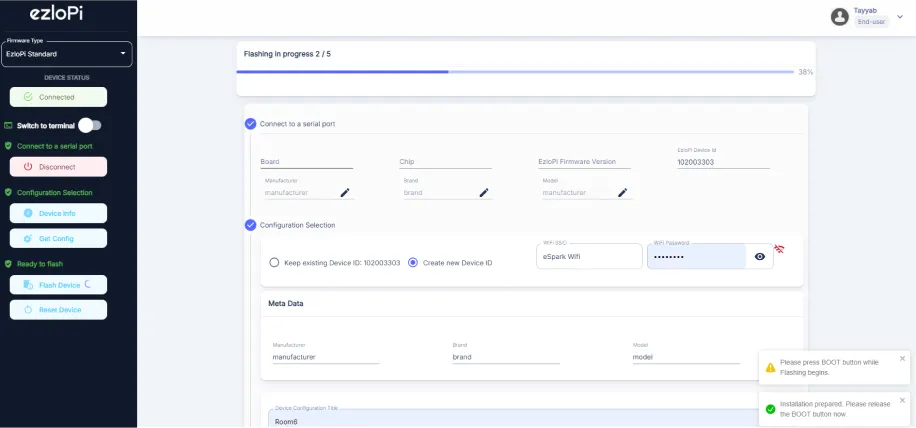Viewport: 916px width, 428px height.
Task: Click the Connect to a serial port step checkmark
Action: point(251,124)
